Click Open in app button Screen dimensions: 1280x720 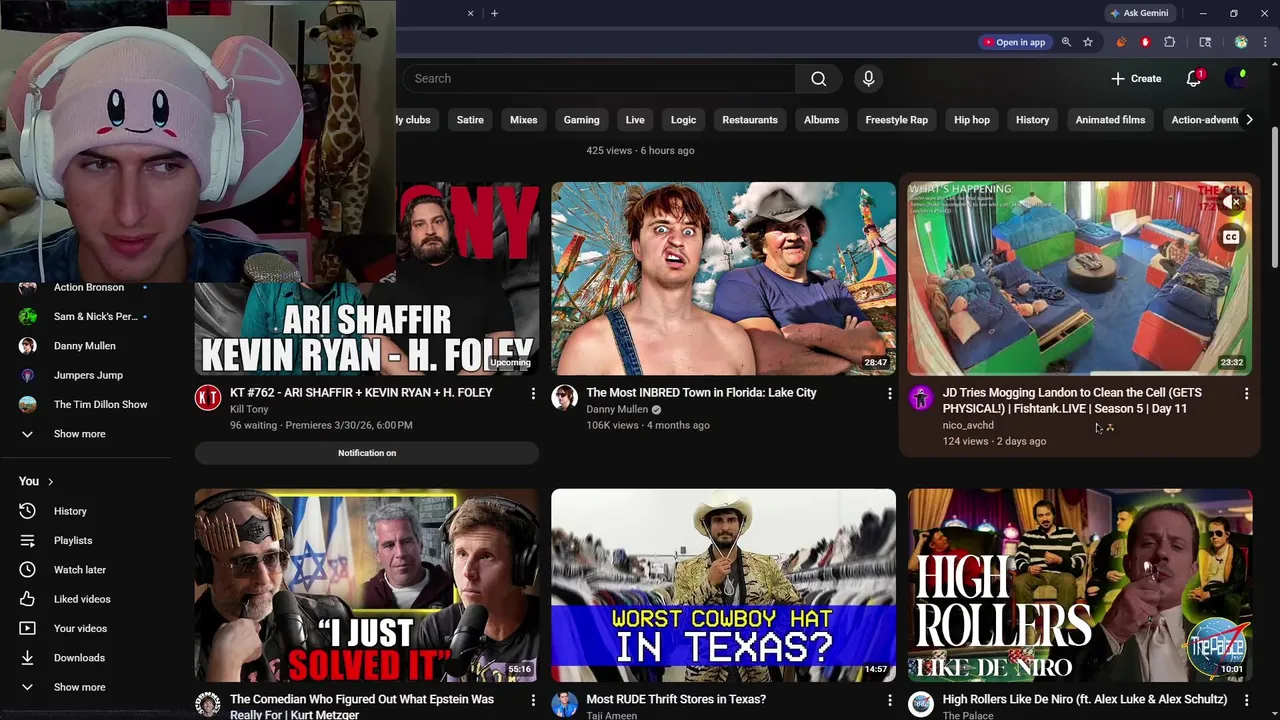tap(1014, 42)
